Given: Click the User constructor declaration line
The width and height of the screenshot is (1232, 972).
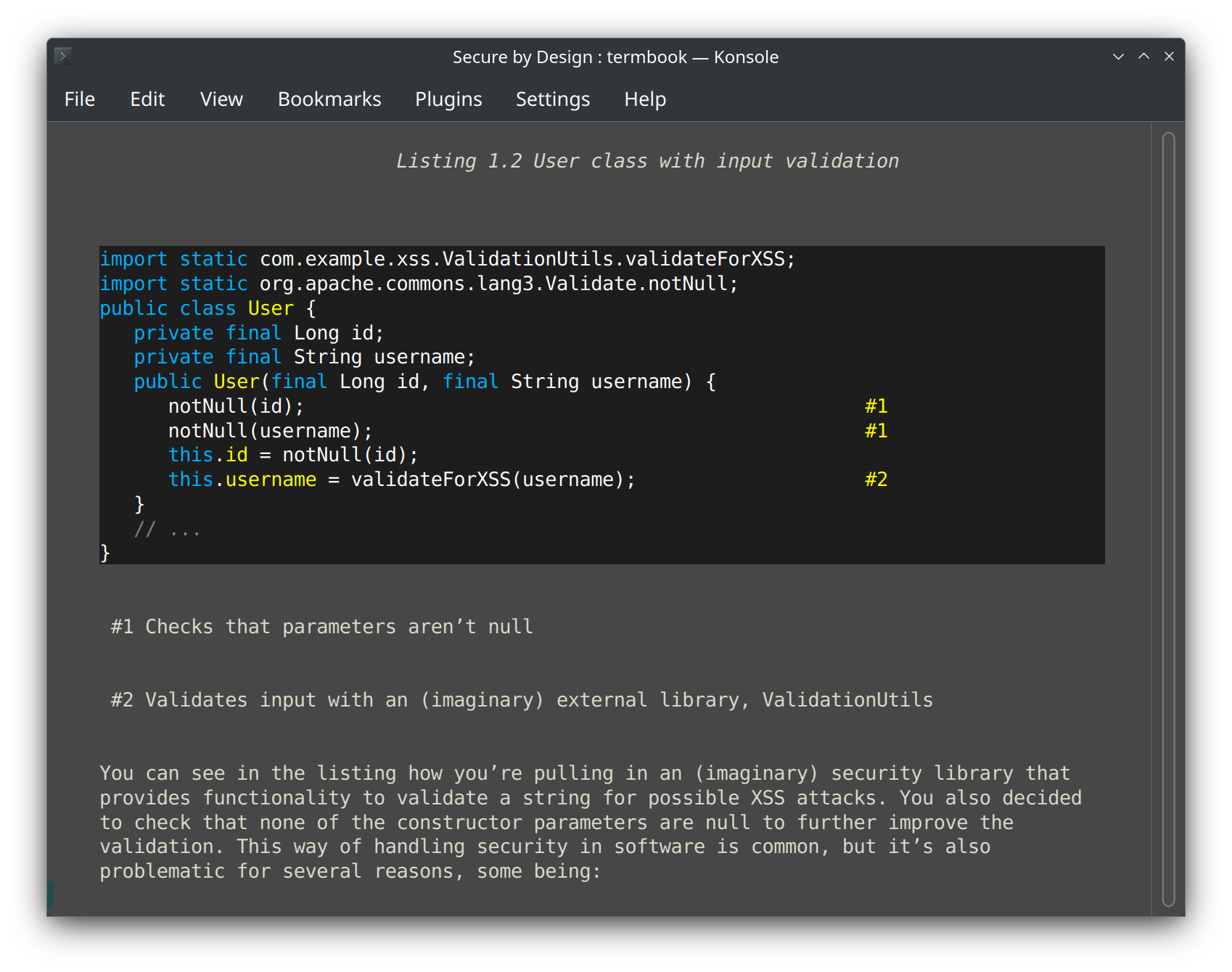Looking at the screenshot, I should click(x=425, y=382).
